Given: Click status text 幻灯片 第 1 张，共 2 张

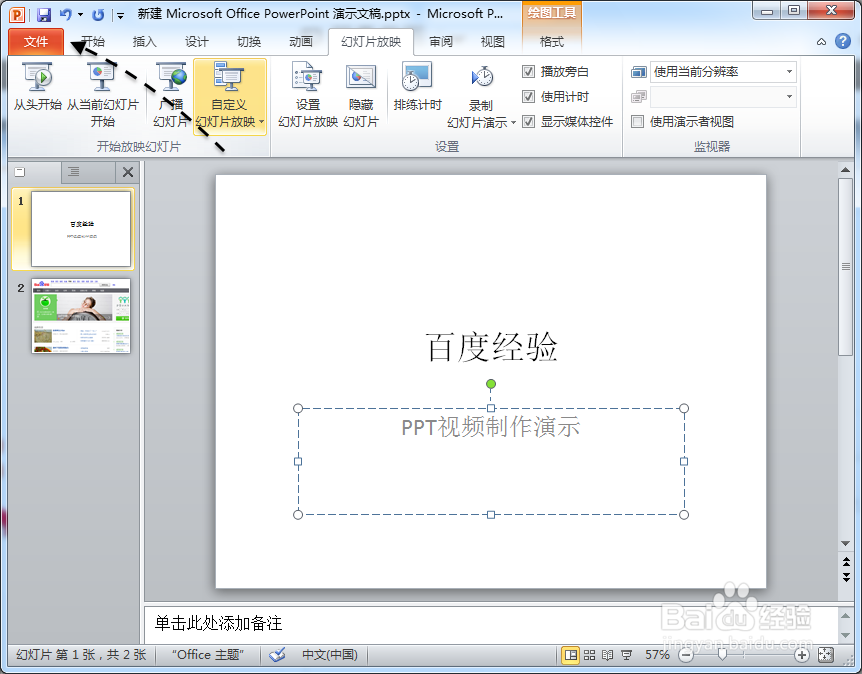Looking at the screenshot, I should click(x=81, y=655).
